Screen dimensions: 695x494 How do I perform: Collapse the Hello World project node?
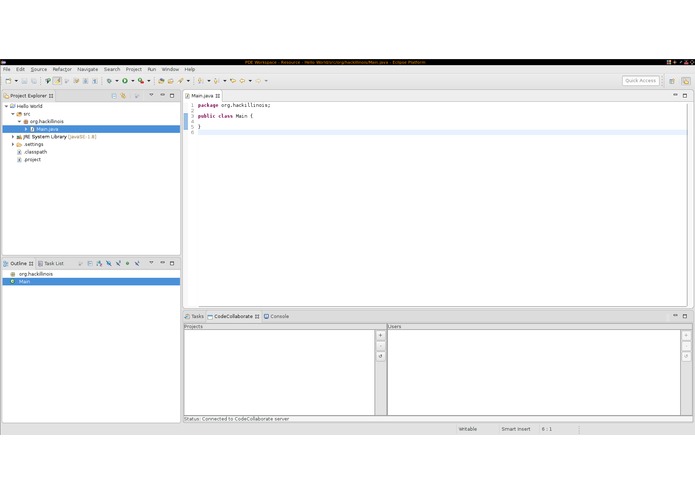tap(6, 106)
